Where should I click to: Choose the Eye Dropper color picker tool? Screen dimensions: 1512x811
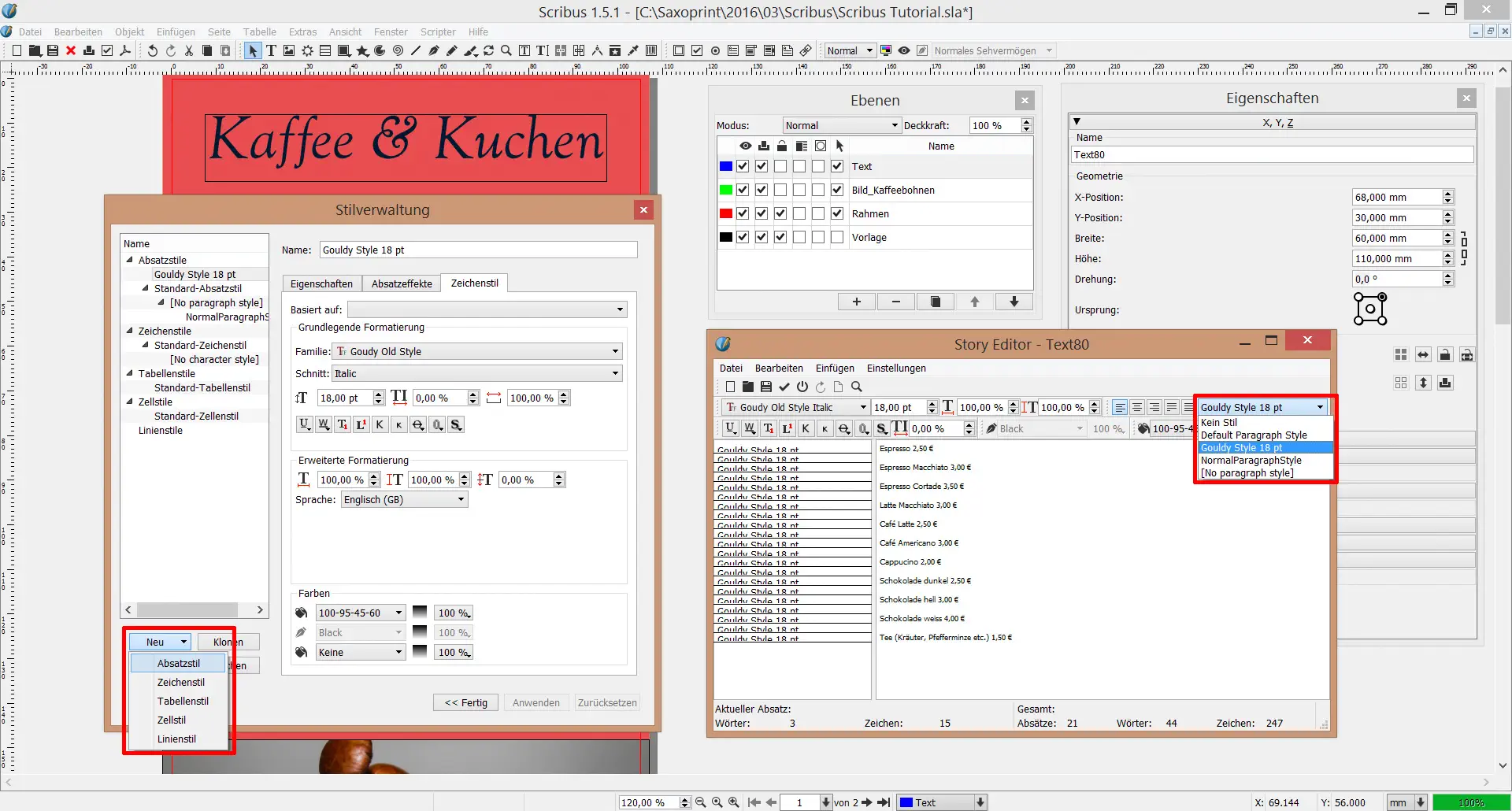point(634,50)
